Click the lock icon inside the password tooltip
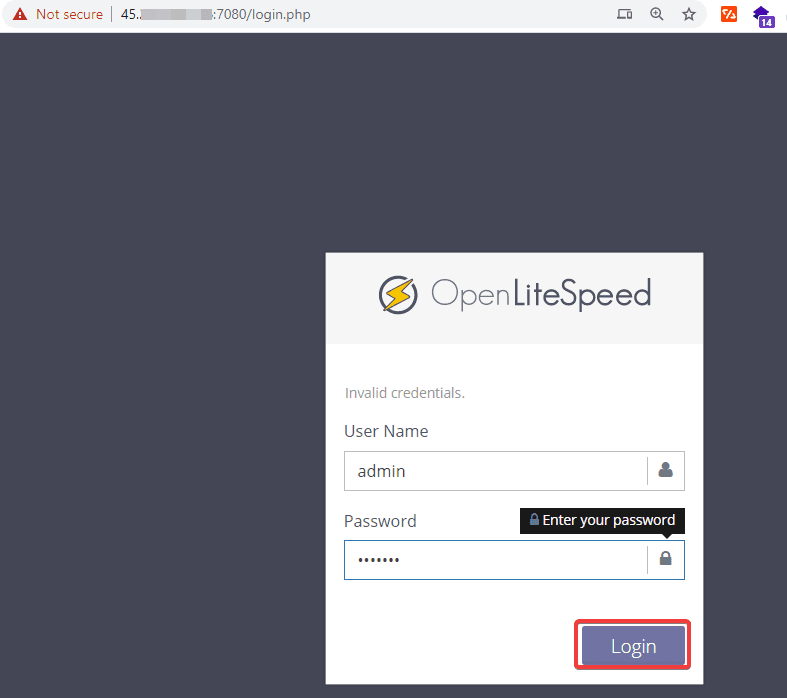 tap(534, 520)
